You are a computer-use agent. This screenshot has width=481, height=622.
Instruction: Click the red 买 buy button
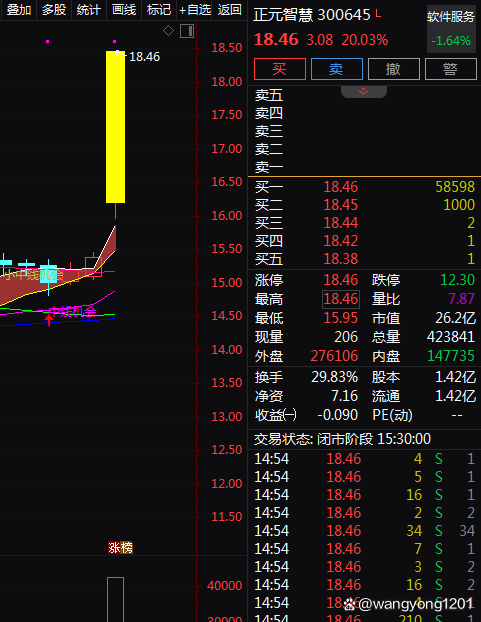click(x=280, y=69)
